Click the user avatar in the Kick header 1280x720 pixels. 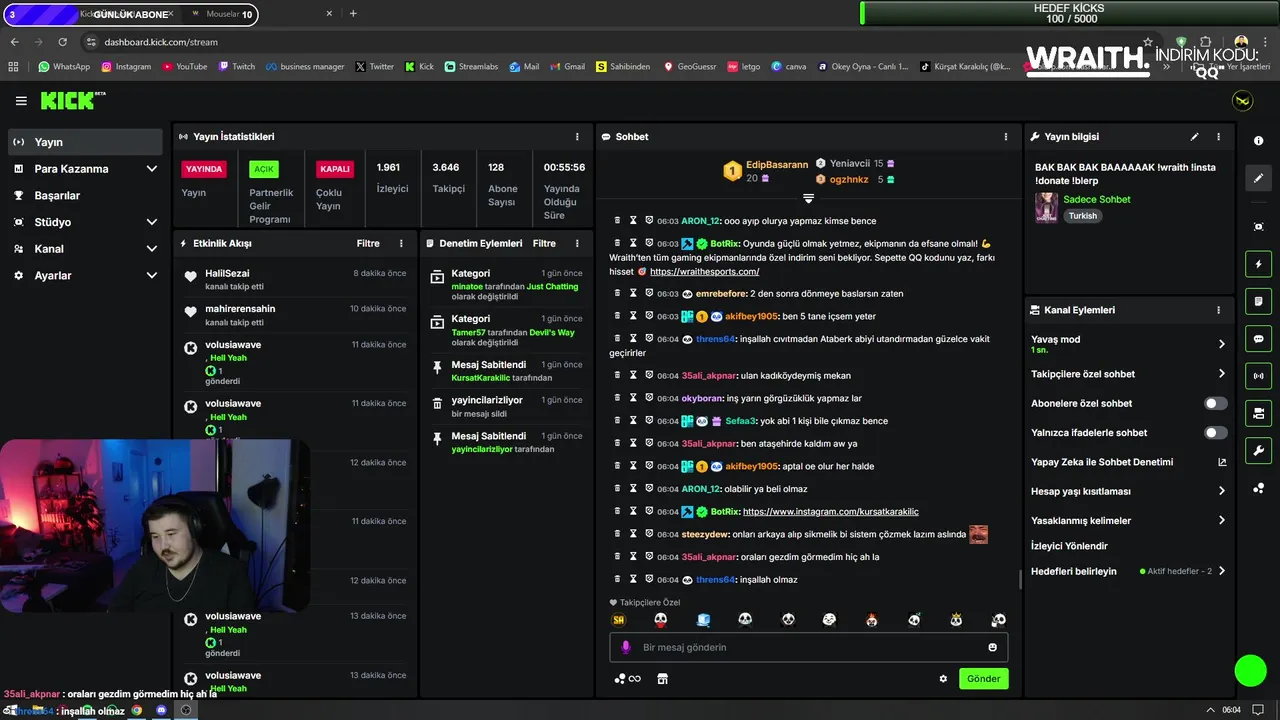point(1242,101)
